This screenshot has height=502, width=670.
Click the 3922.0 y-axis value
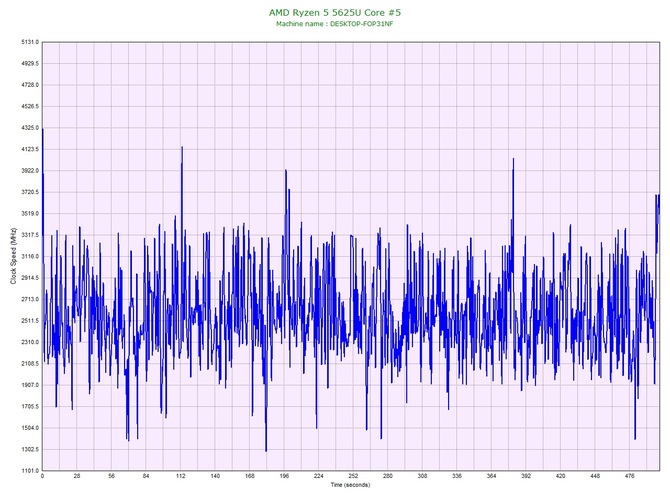(30, 171)
